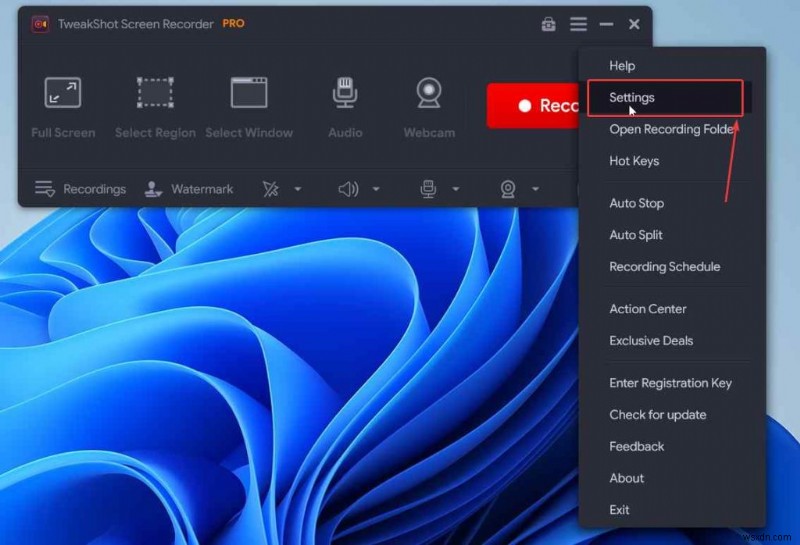Click the system sound speaker icon
Screen dimensions: 800x545
coord(348,189)
